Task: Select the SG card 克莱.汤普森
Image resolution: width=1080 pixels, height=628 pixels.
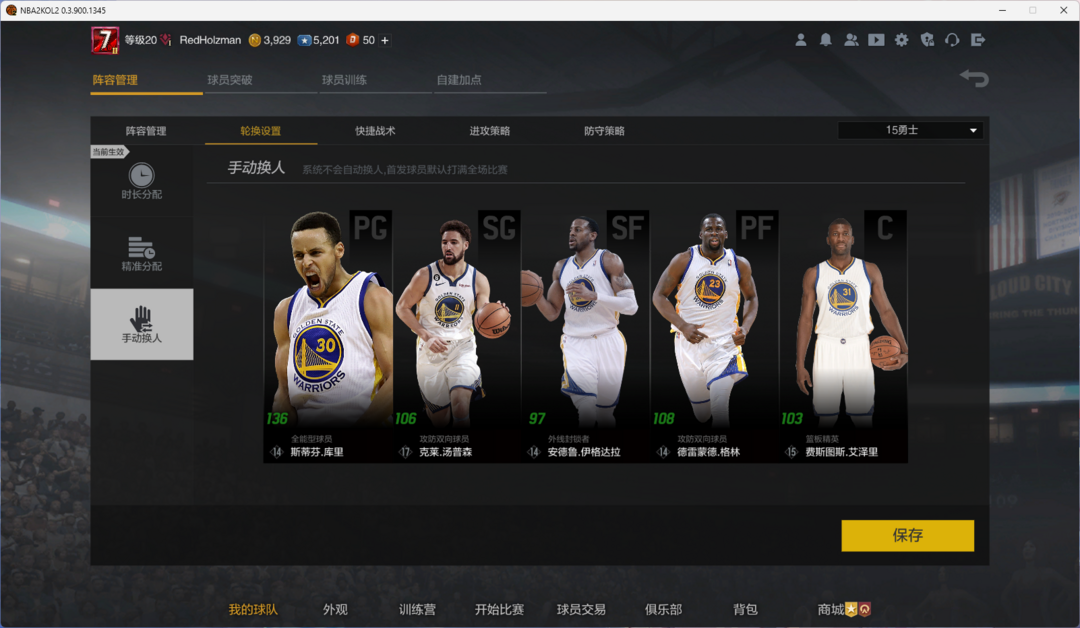Action: click(457, 336)
